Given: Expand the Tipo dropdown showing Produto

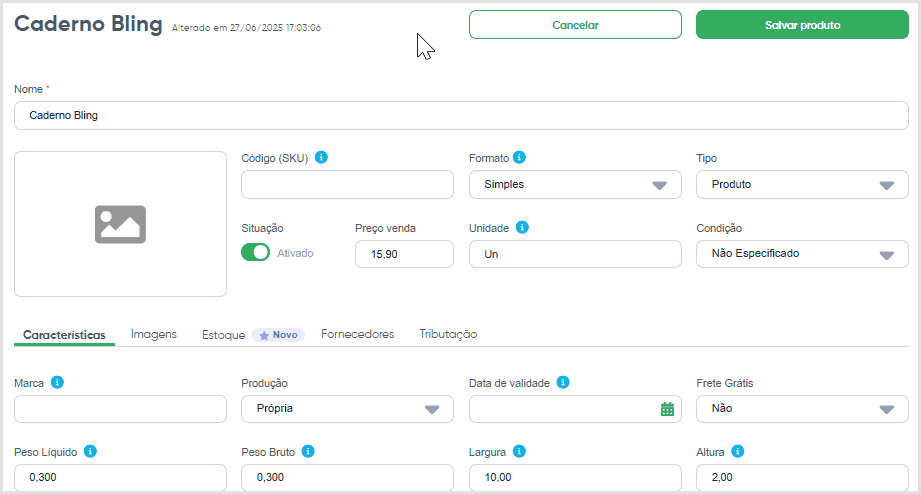Looking at the screenshot, I should [x=802, y=184].
